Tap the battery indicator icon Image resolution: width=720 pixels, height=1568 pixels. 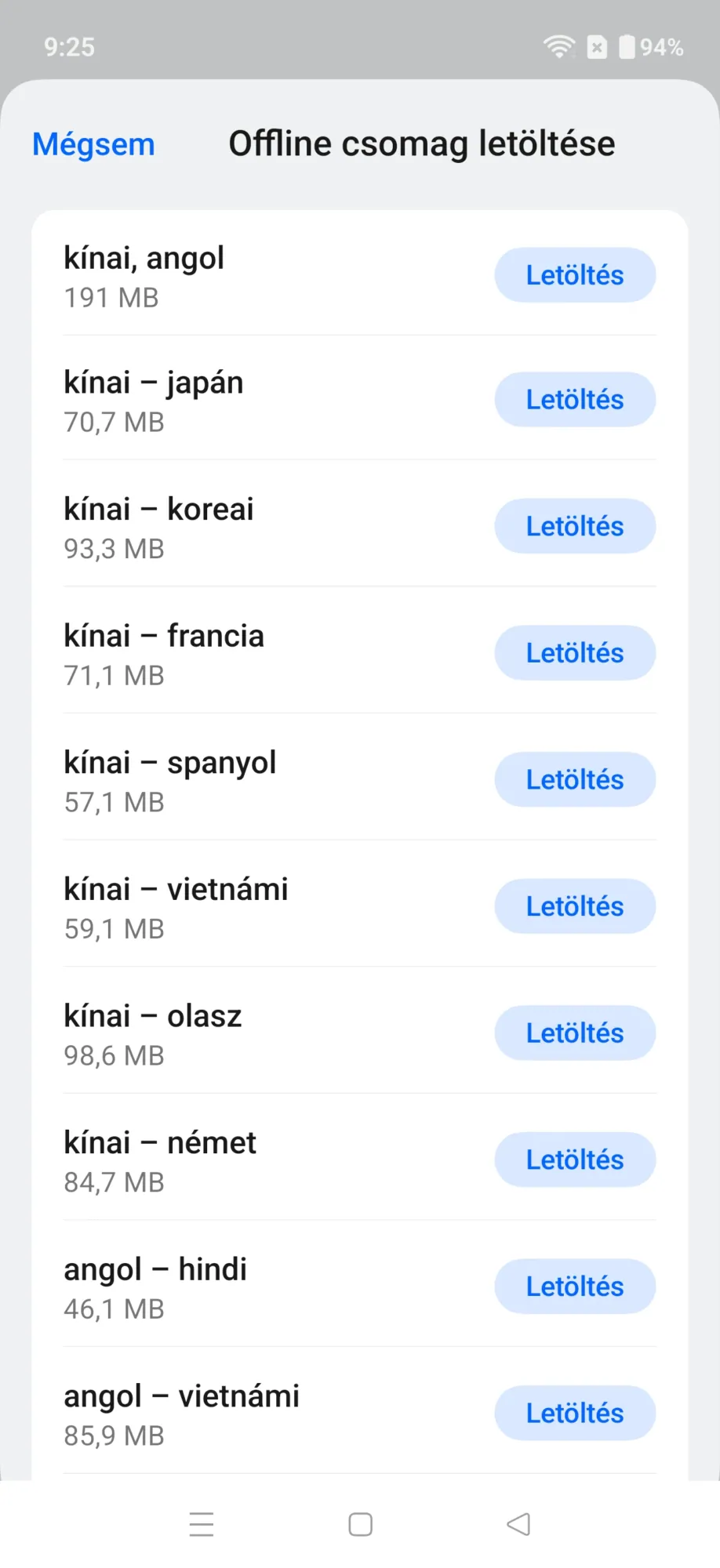tap(627, 47)
